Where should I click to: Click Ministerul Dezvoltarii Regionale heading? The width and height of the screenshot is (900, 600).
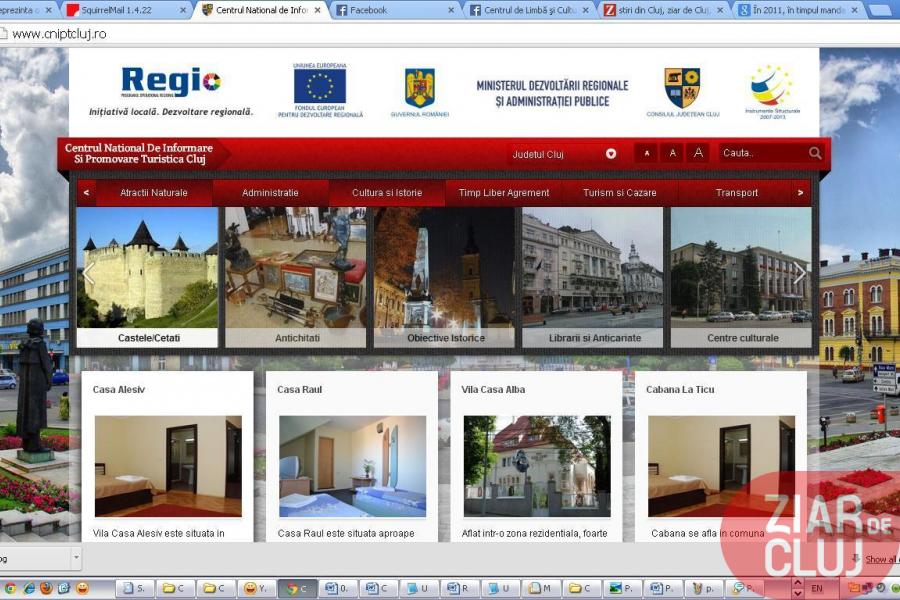[x=552, y=94]
